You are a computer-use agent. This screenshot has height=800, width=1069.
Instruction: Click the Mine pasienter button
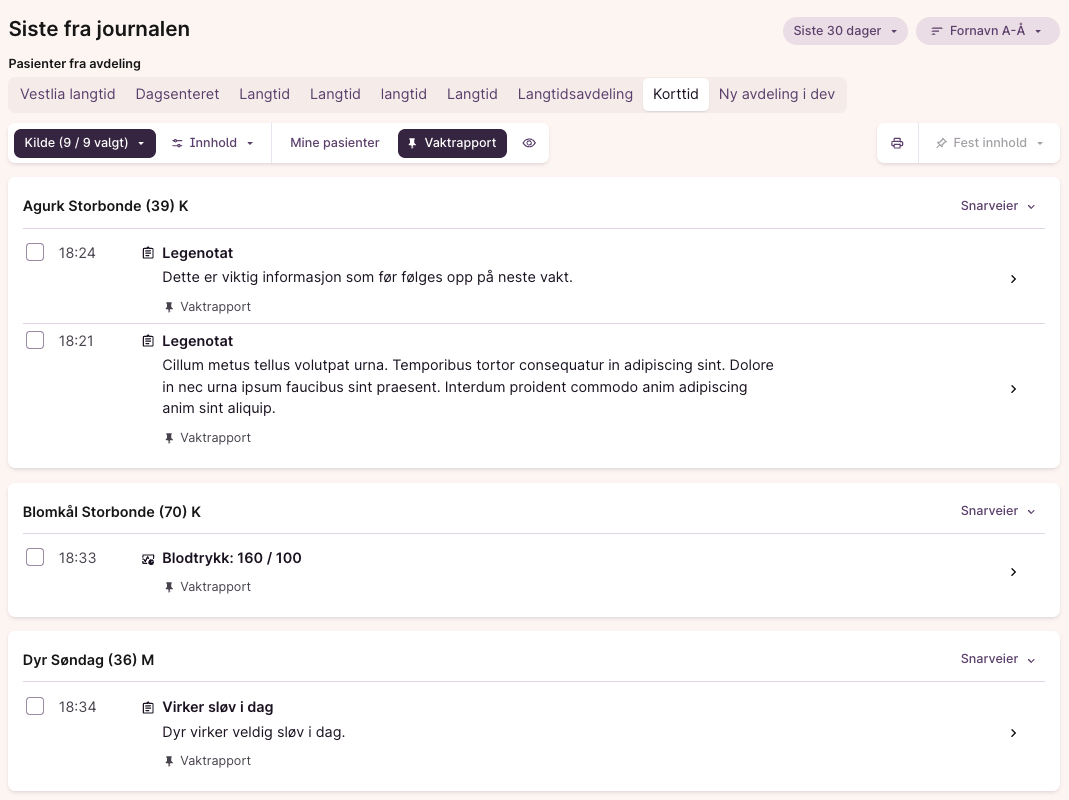334,143
